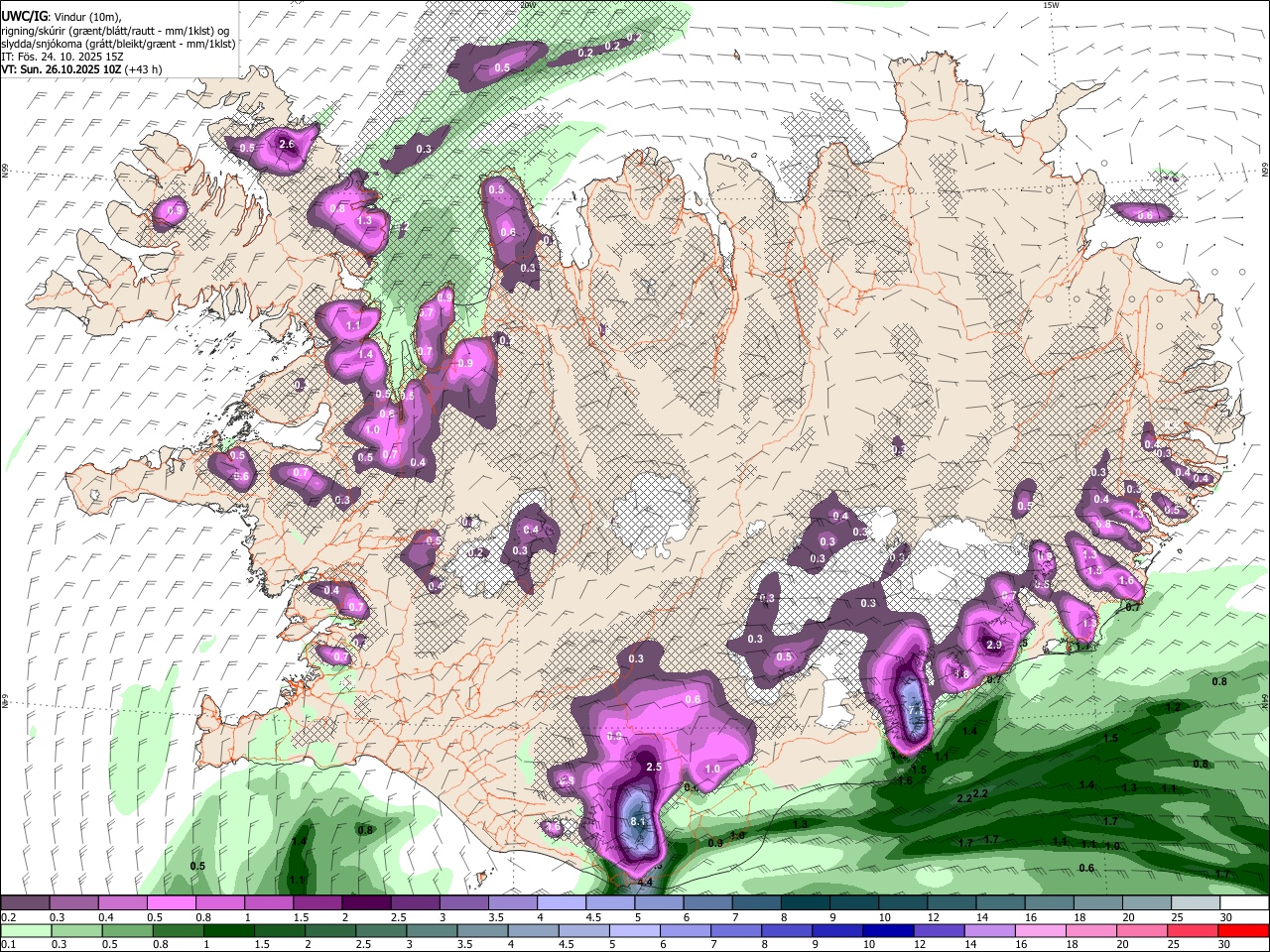Click the '4.4' value at the bottom coast
This screenshot has width=1270, height=952.
pyautogui.click(x=645, y=882)
